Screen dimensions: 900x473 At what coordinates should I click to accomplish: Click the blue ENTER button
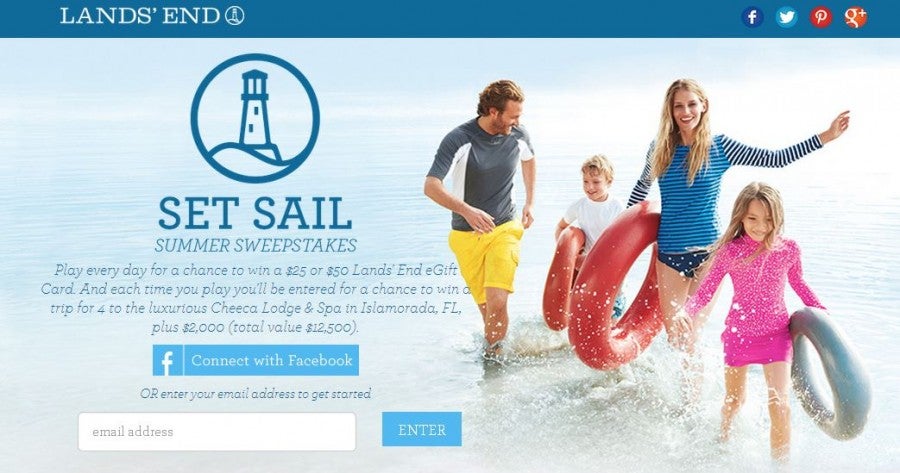422,429
